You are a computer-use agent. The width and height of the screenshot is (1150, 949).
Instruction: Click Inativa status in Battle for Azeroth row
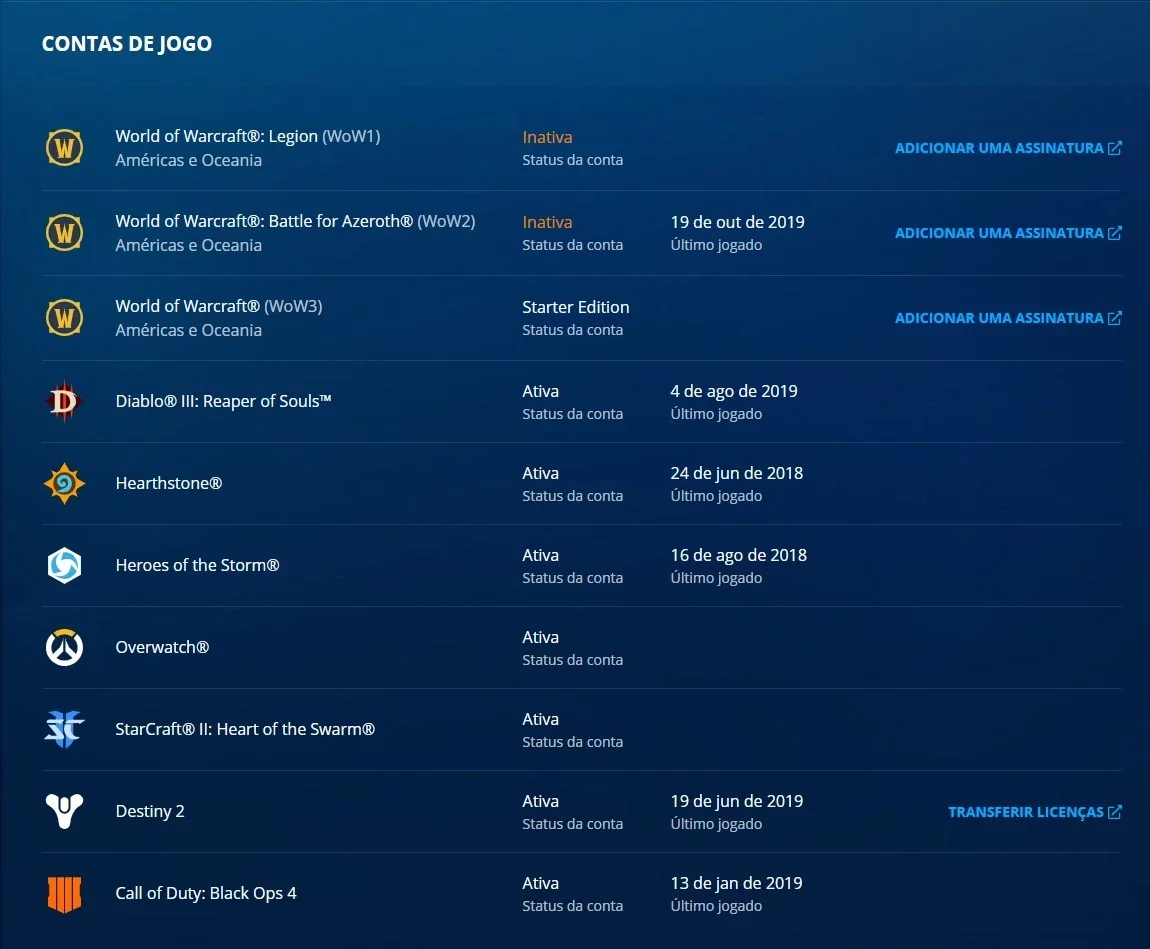(547, 222)
